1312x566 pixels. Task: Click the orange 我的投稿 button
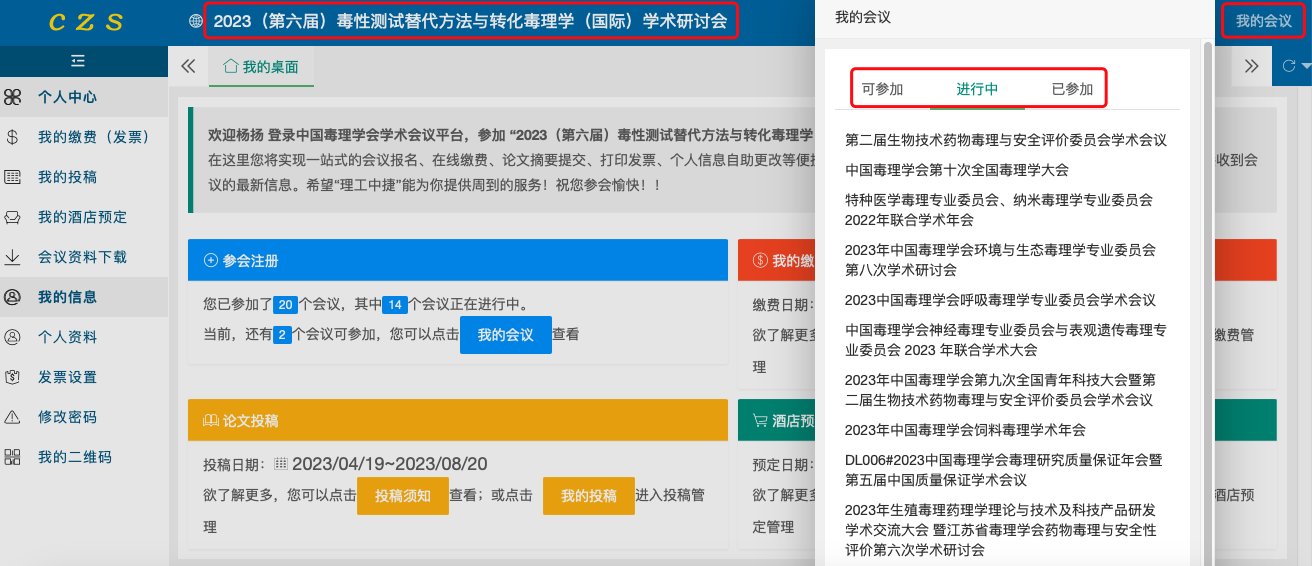588,496
